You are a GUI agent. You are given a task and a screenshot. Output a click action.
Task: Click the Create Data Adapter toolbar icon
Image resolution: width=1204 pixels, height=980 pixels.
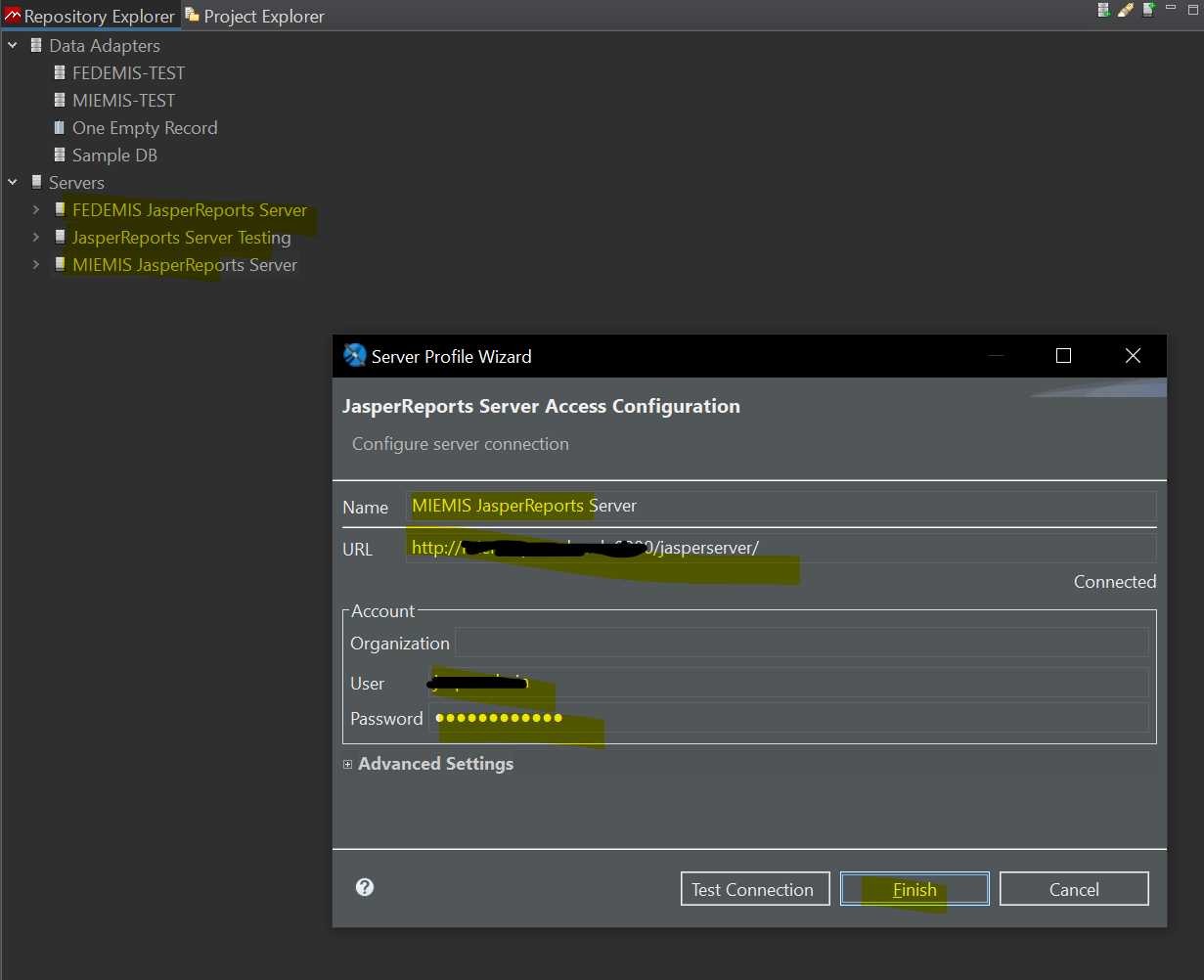tap(1104, 10)
